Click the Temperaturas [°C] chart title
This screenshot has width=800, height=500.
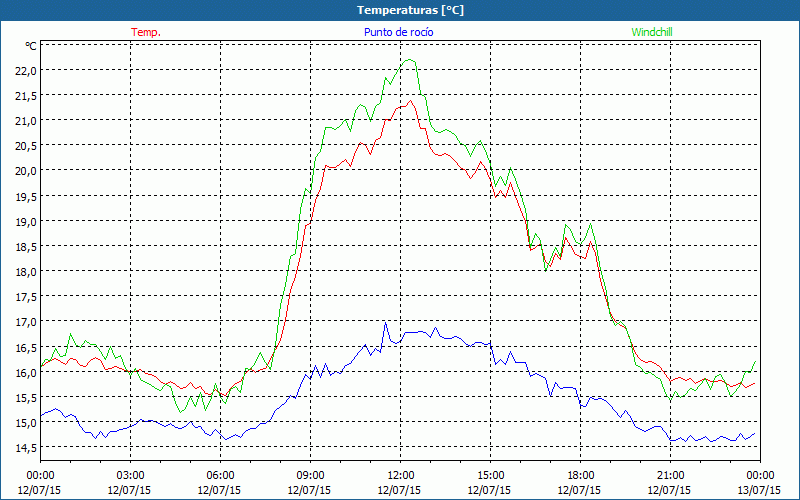[410, 10]
